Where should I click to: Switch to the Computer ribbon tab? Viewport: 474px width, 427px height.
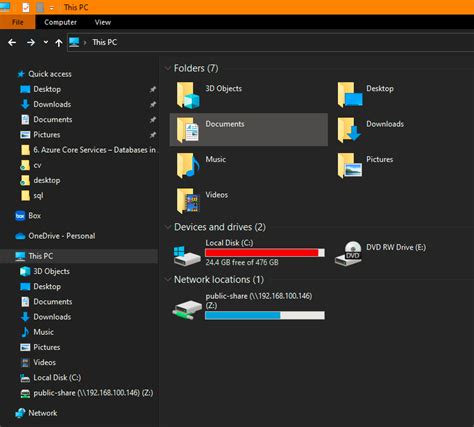point(60,22)
